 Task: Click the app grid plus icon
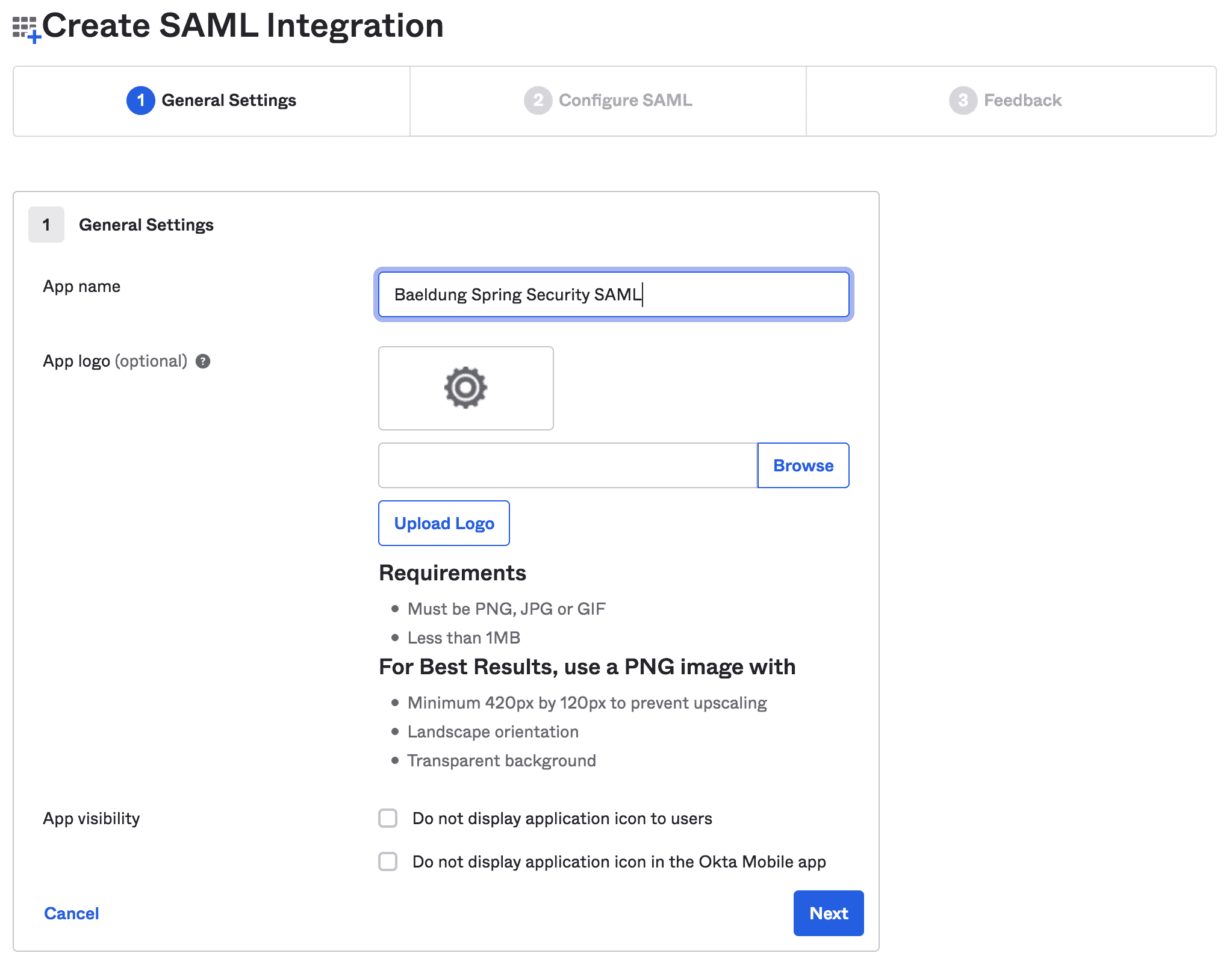tap(26, 29)
